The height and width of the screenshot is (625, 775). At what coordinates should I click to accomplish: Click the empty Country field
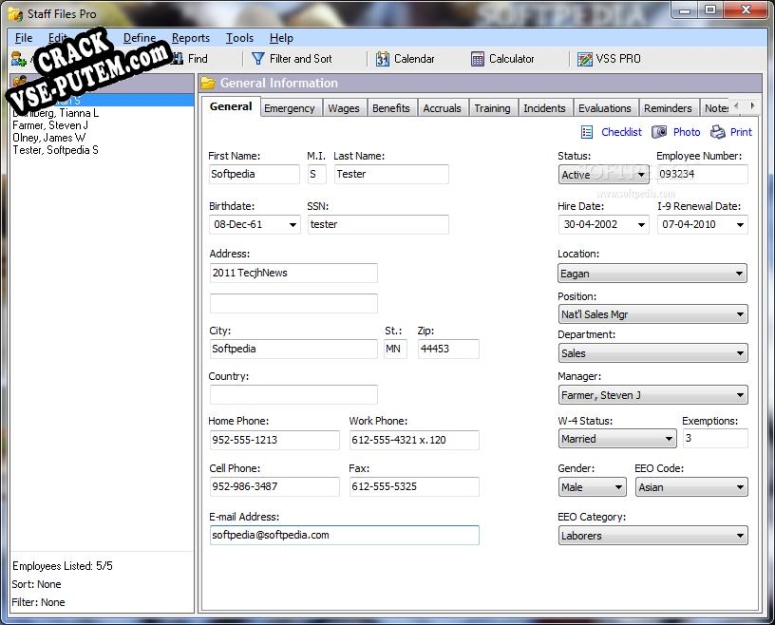point(294,395)
